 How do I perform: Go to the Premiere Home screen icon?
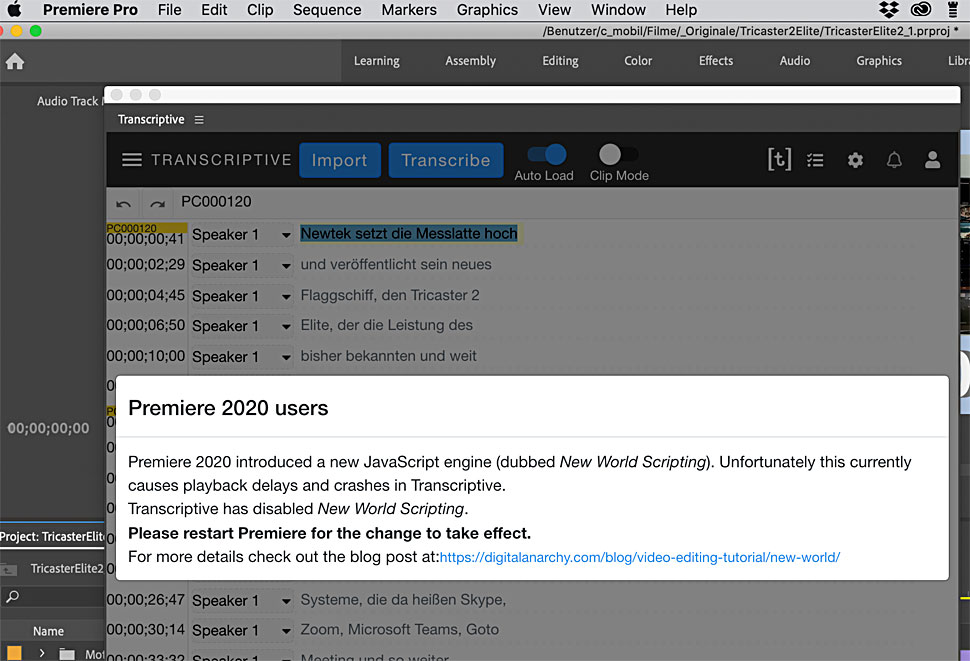pyautogui.click(x=15, y=61)
